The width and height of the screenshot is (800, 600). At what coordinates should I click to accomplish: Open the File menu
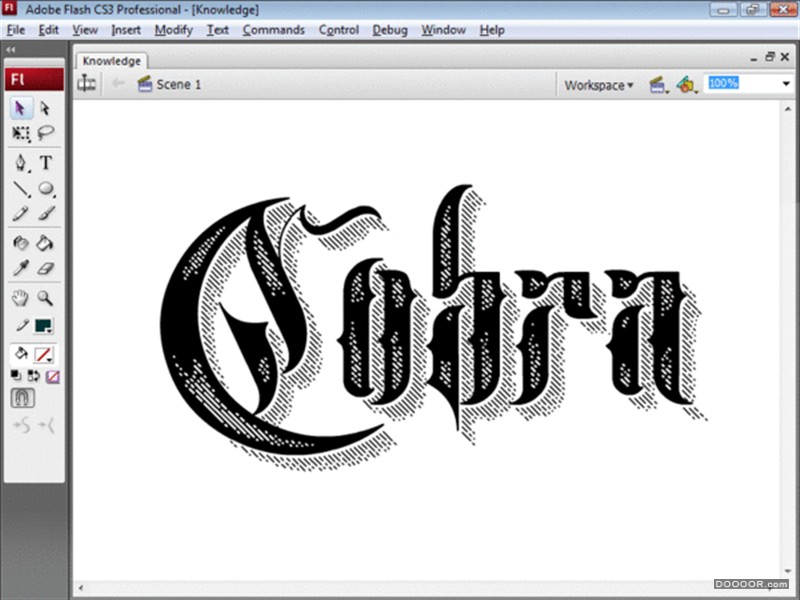16,30
